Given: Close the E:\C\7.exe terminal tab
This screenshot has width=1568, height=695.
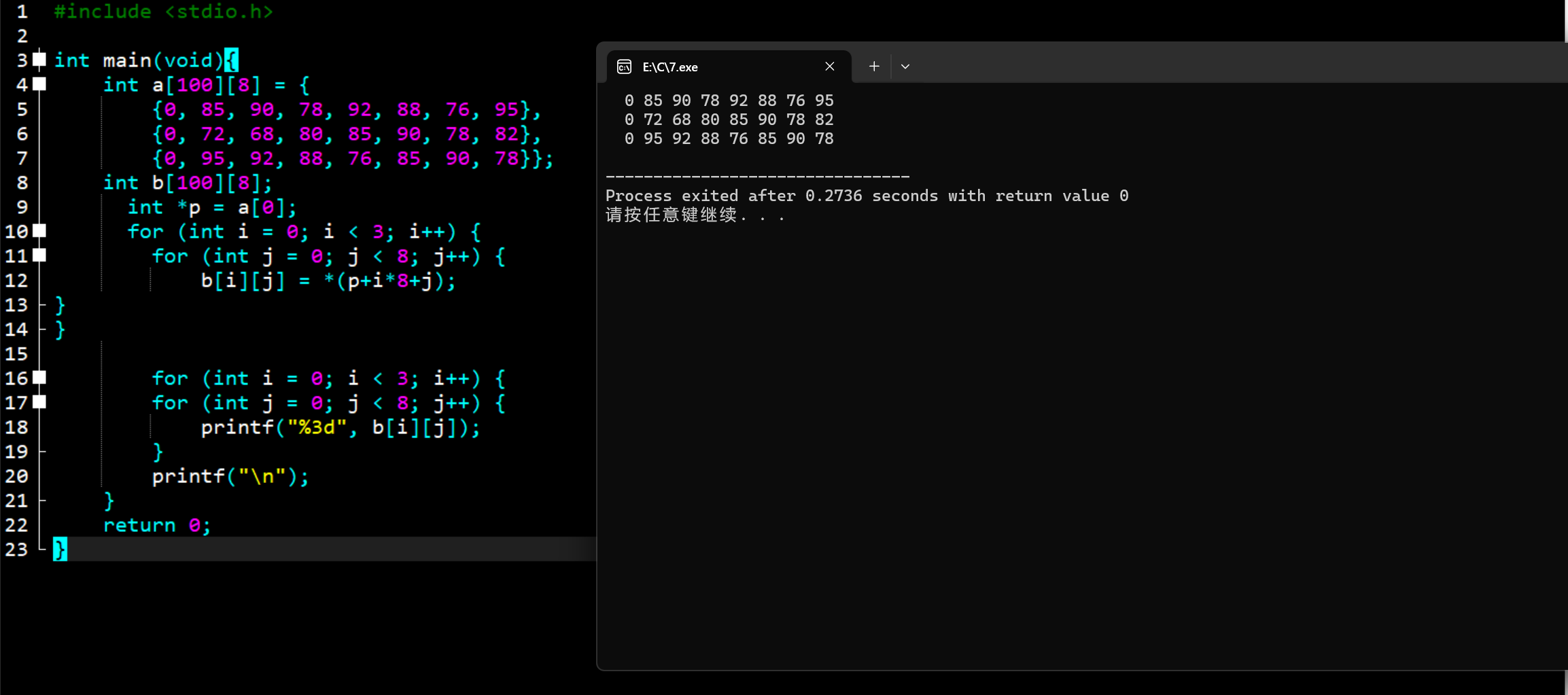Looking at the screenshot, I should (830, 67).
